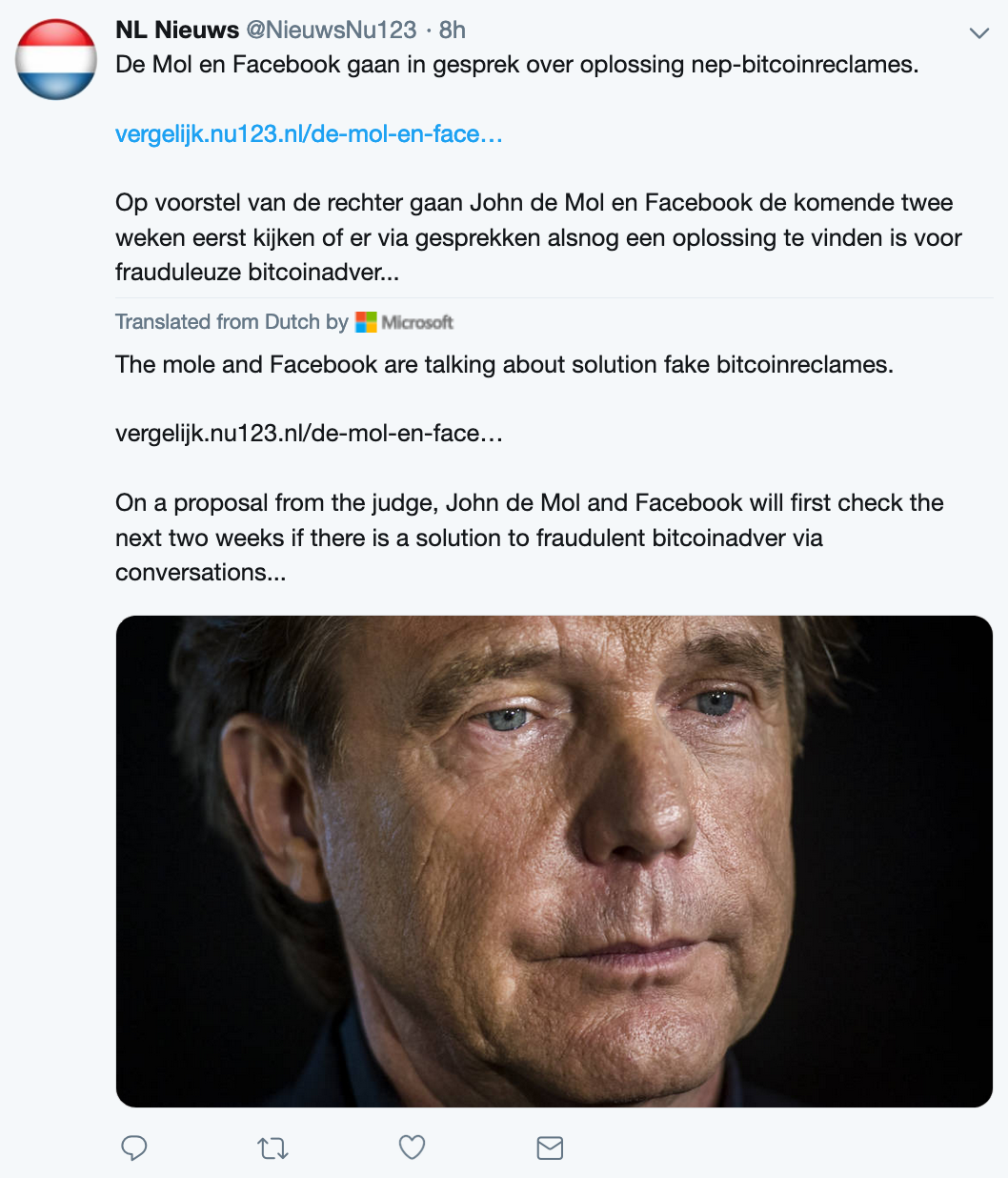Retweet the De Mol Facebook tweet
This screenshot has width=1008, height=1178.
tap(273, 1148)
